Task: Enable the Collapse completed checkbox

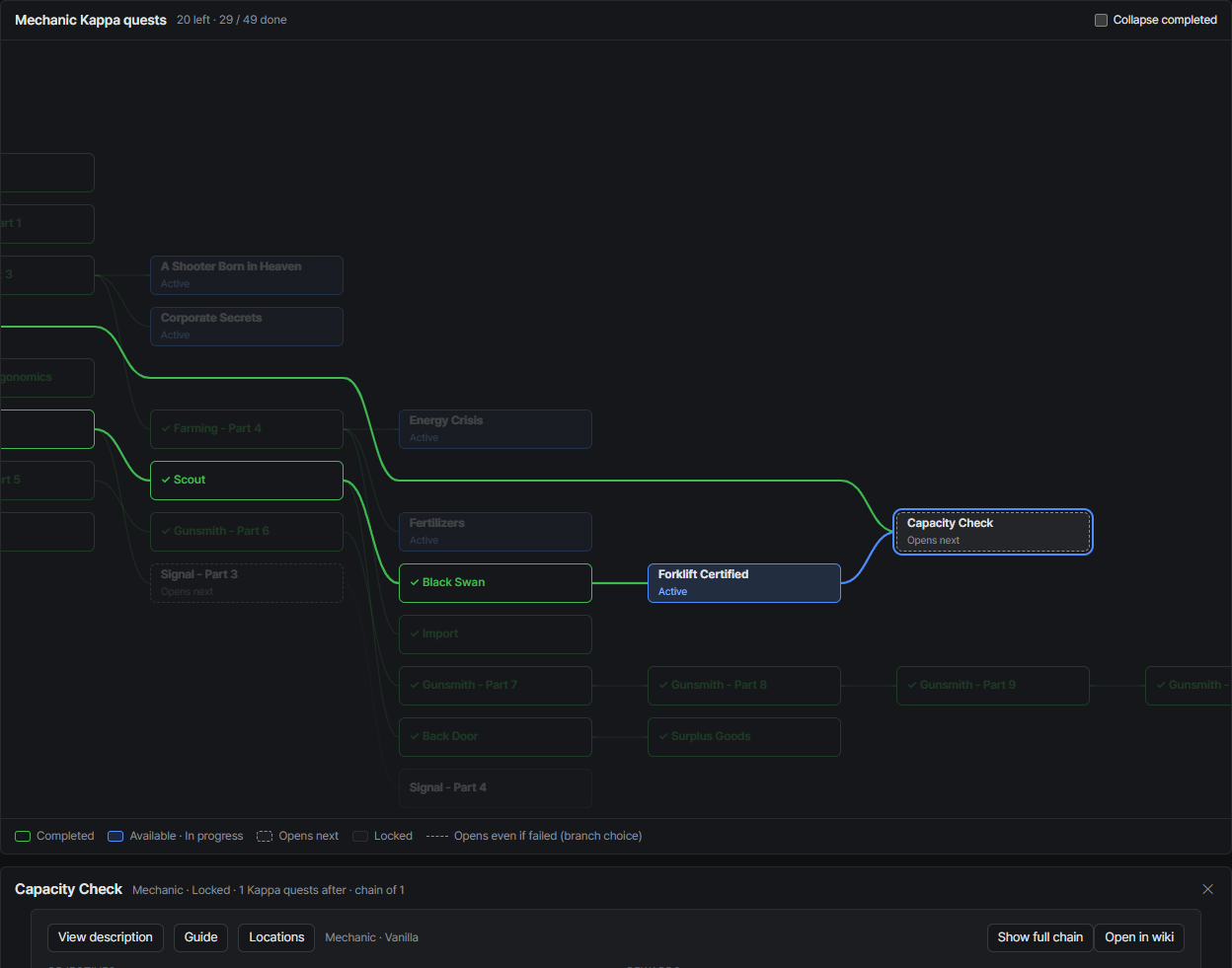Action: [x=1101, y=20]
